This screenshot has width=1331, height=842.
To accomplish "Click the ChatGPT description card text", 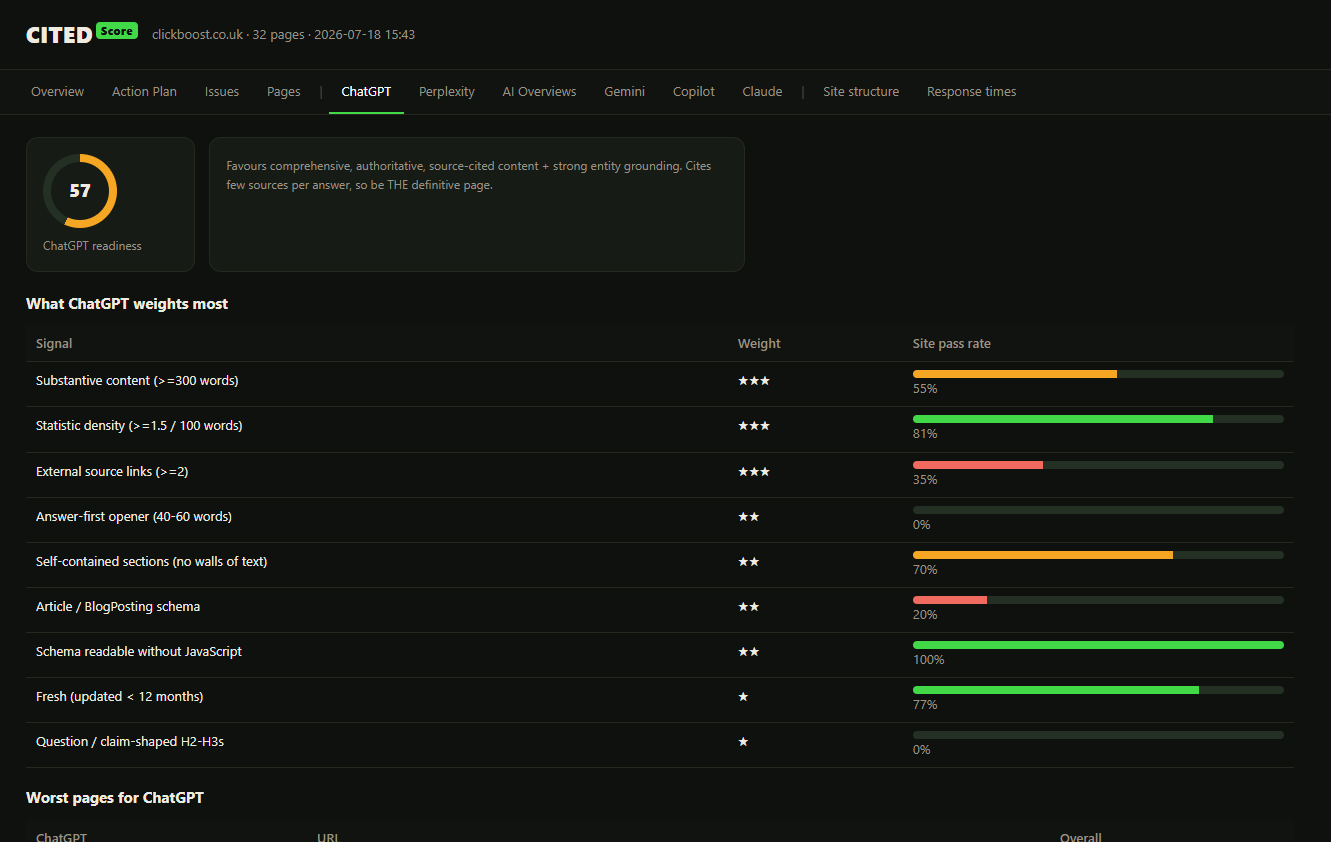I will click(469, 175).
